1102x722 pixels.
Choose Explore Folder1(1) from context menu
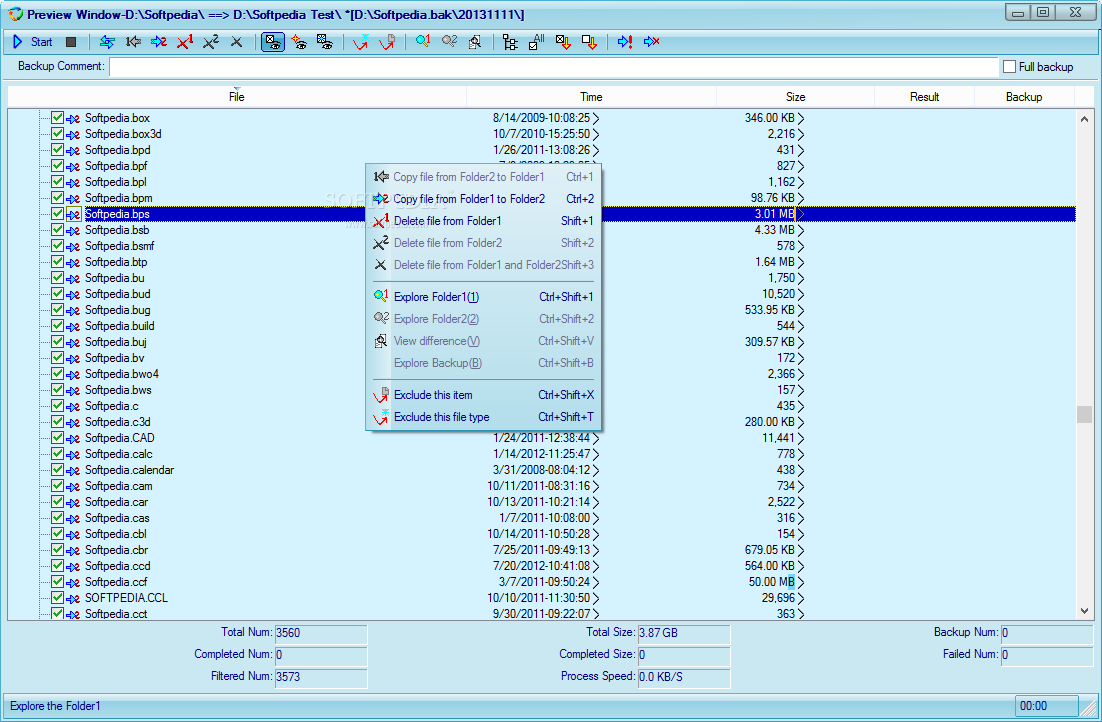[484, 297]
